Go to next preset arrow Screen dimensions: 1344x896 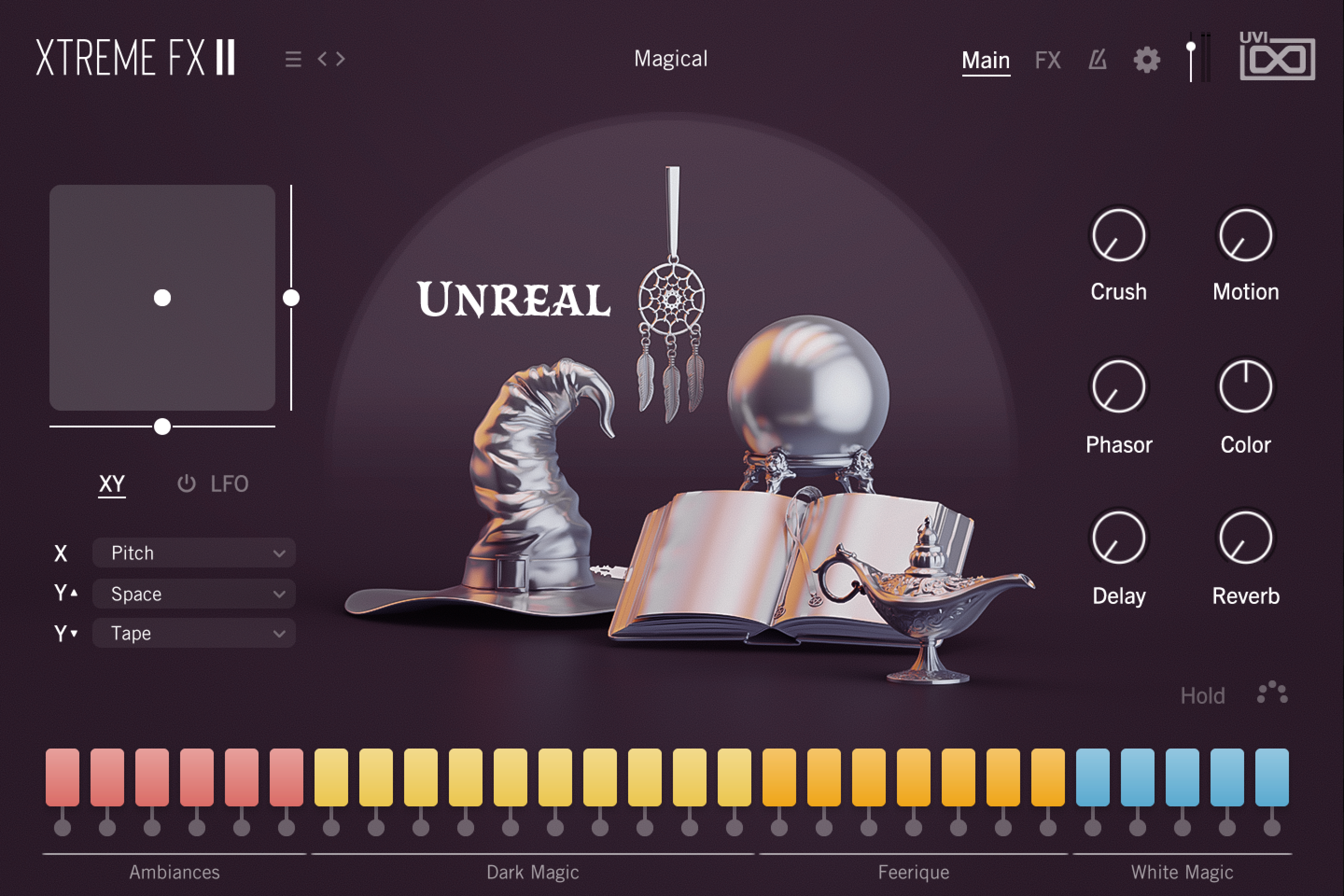(341, 58)
